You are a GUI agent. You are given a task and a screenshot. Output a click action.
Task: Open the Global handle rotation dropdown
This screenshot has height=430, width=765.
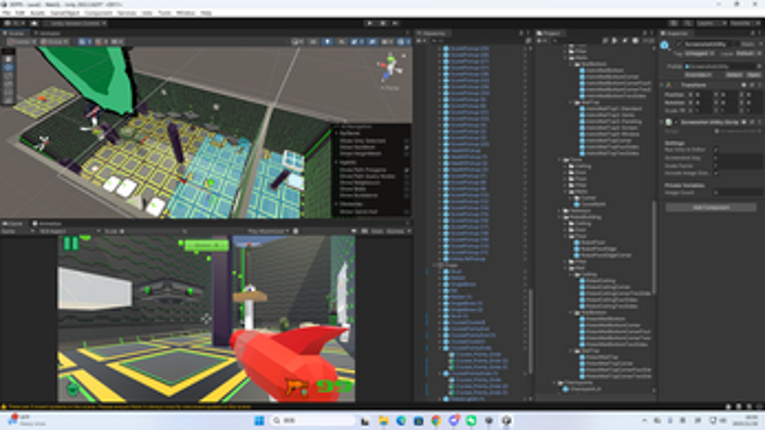[55, 42]
